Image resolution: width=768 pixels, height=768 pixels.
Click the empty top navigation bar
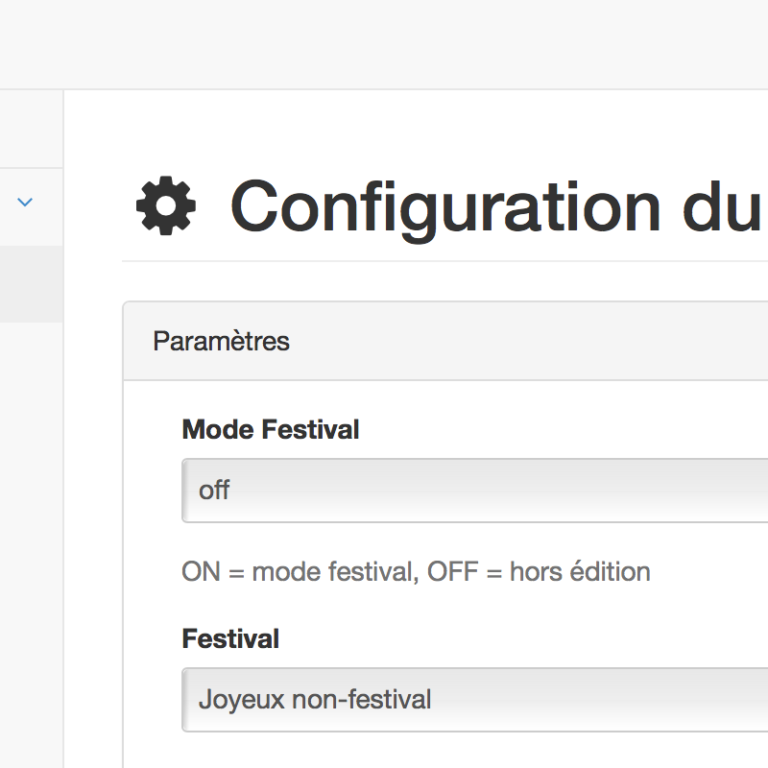(384, 44)
